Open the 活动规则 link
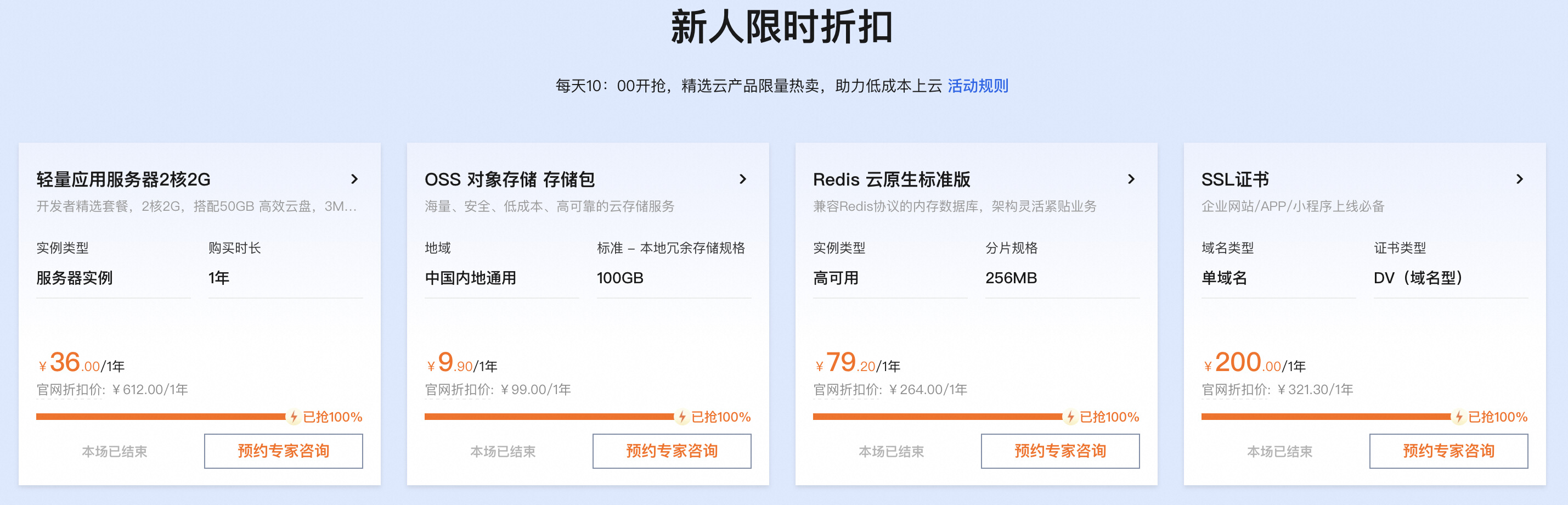Image resolution: width=1568 pixels, height=505 pixels. (978, 86)
